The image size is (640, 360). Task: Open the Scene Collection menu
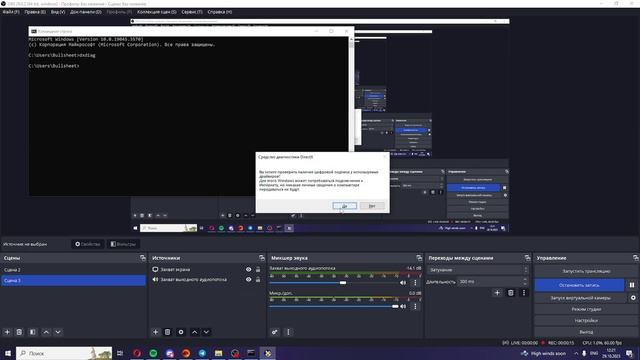pyautogui.click(x=157, y=12)
